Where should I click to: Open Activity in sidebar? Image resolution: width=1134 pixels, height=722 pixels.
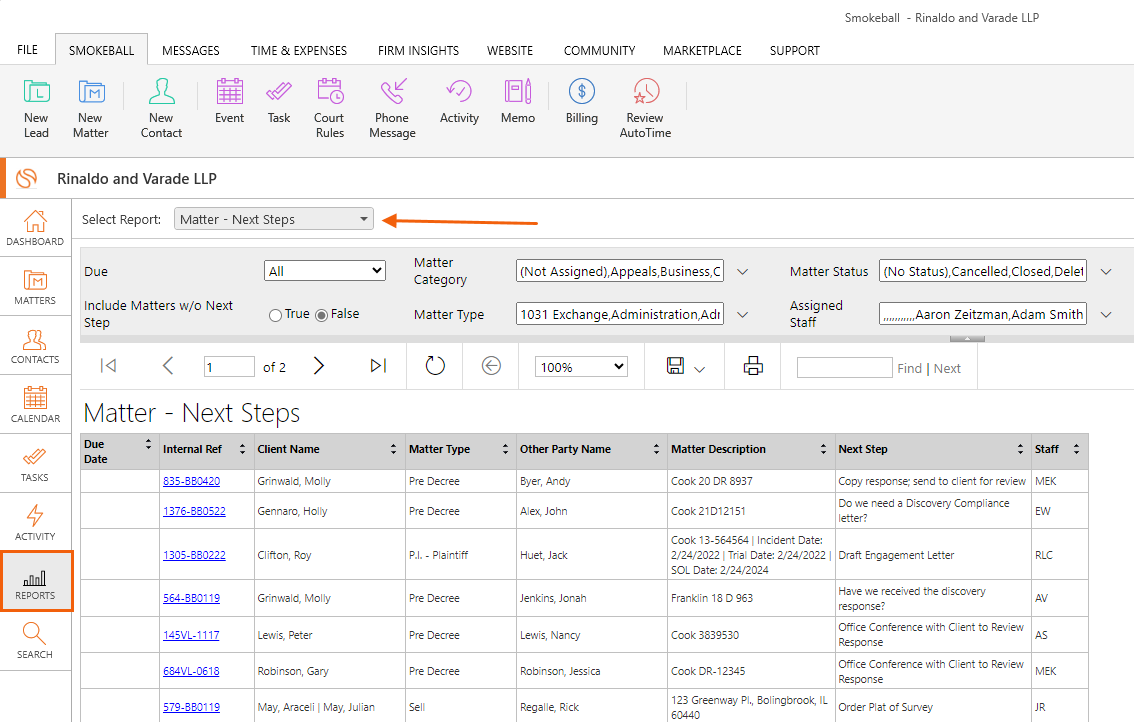tap(35, 523)
